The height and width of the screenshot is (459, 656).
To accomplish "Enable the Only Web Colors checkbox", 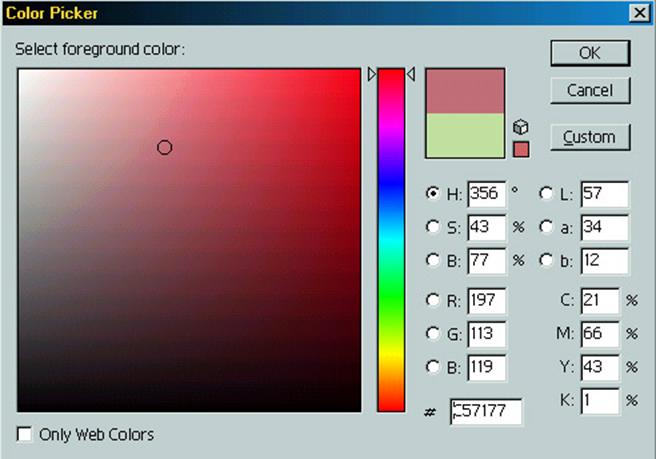I will [24, 434].
